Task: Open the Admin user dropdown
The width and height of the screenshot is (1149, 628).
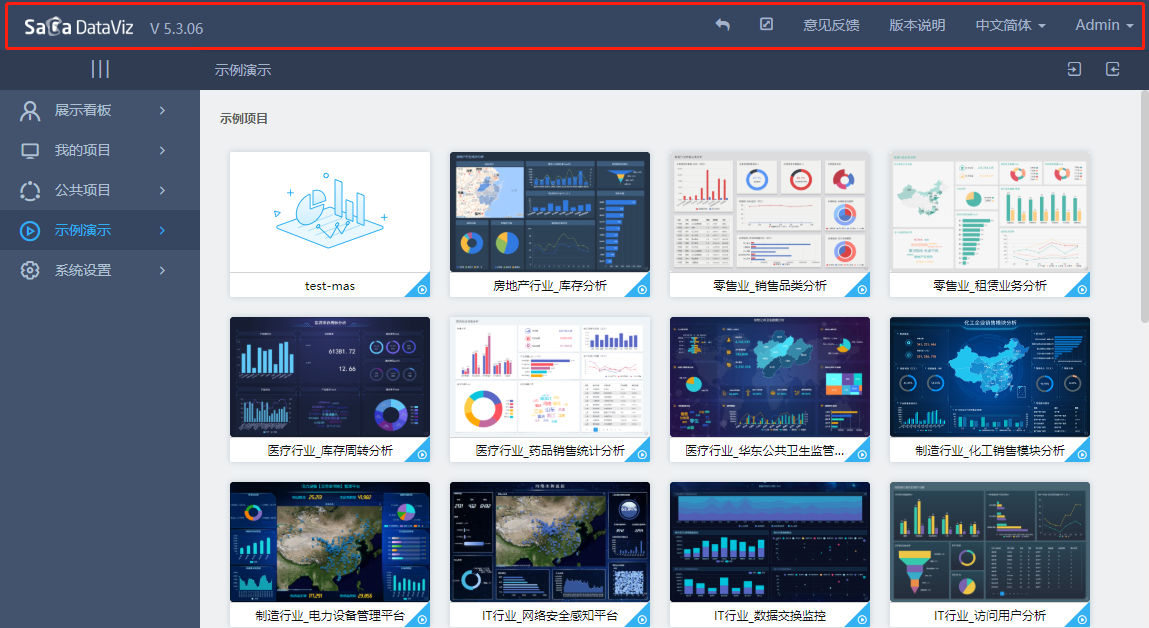Action: pos(1104,25)
